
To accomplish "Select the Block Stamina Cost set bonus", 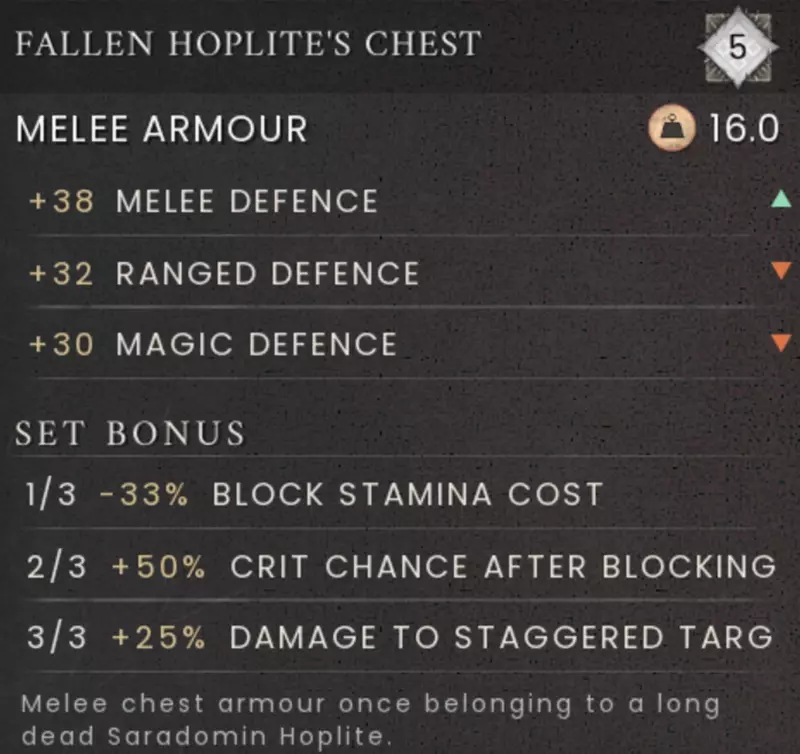I will [x=408, y=494].
